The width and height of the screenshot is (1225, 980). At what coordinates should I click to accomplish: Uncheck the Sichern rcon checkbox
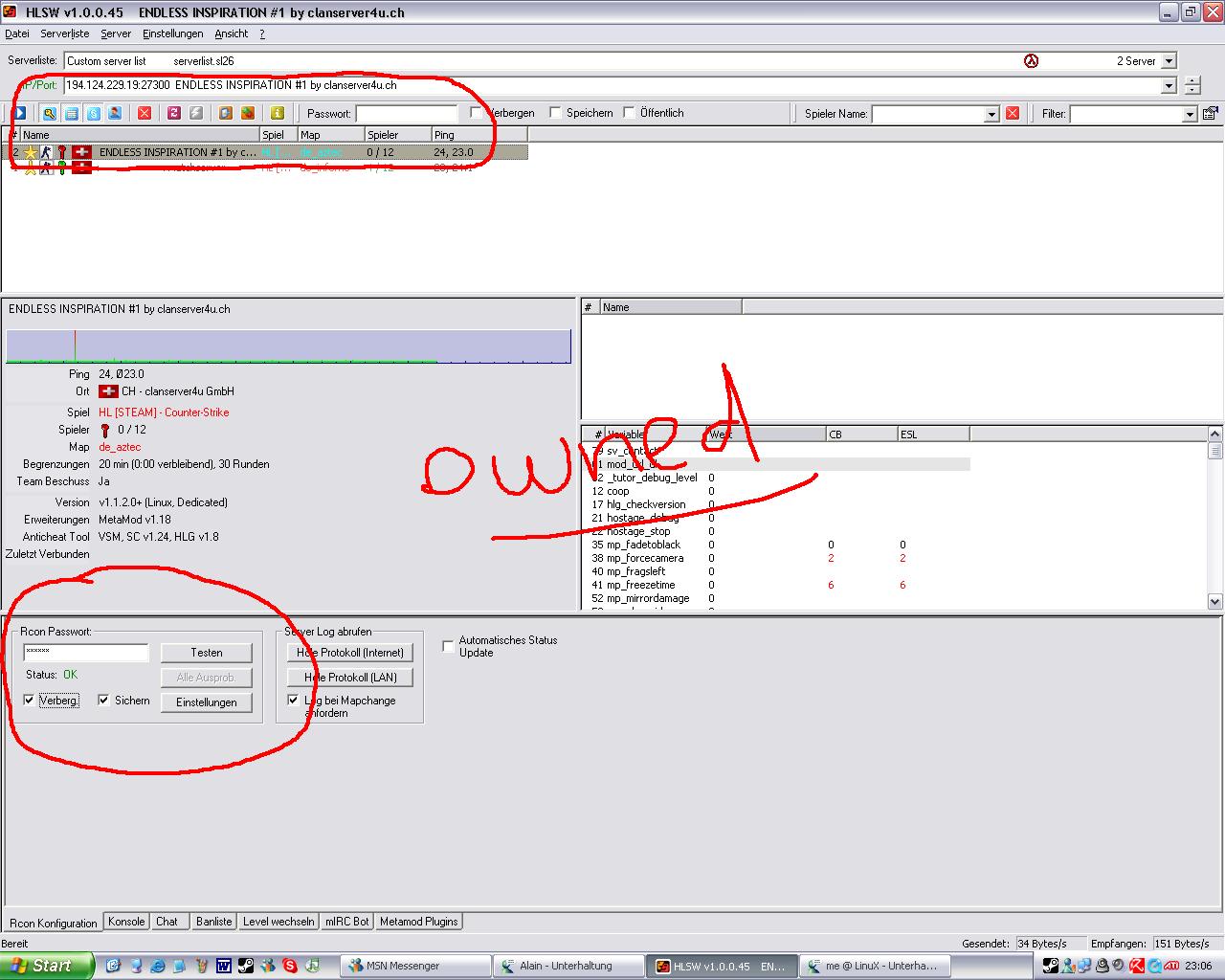[x=104, y=701]
